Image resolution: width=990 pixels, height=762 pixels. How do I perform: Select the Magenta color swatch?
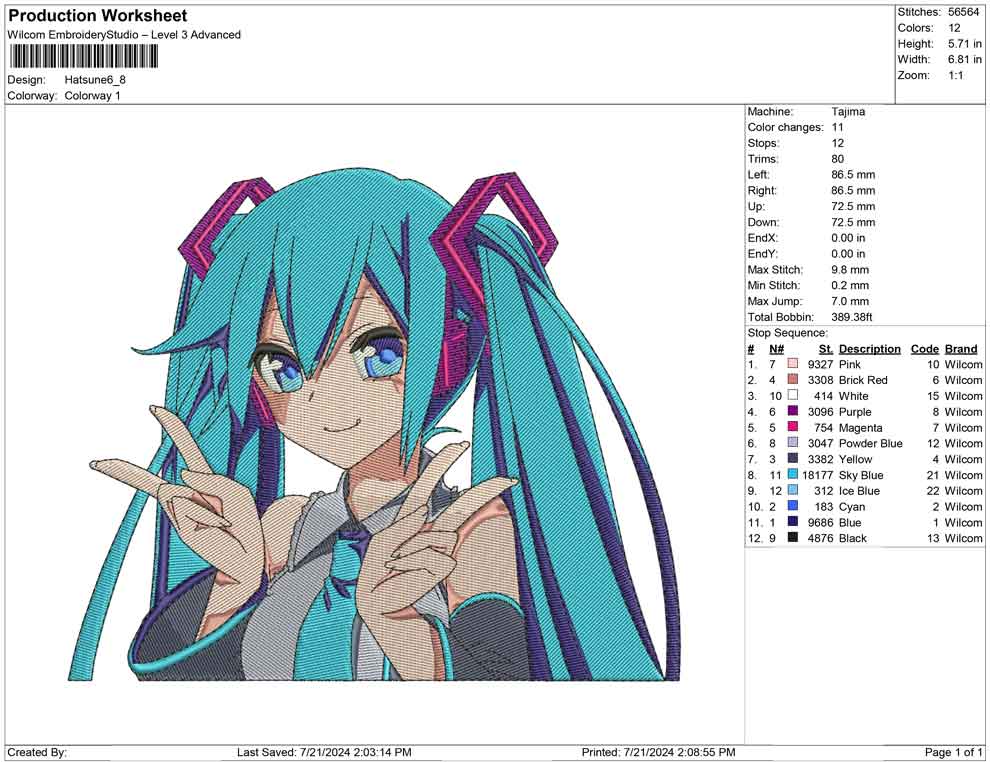pyautogui.click(x=792, y=427)
